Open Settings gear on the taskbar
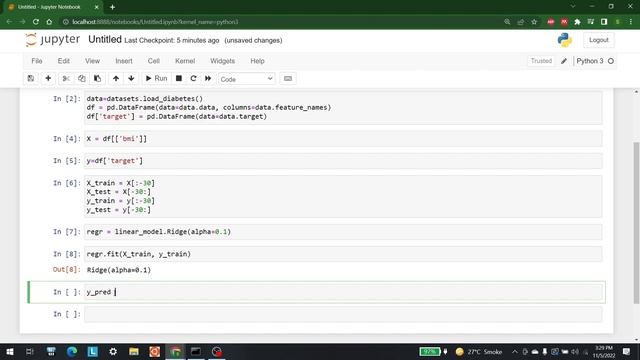Screen dimensions: 640x360 (x=113, y=351)
